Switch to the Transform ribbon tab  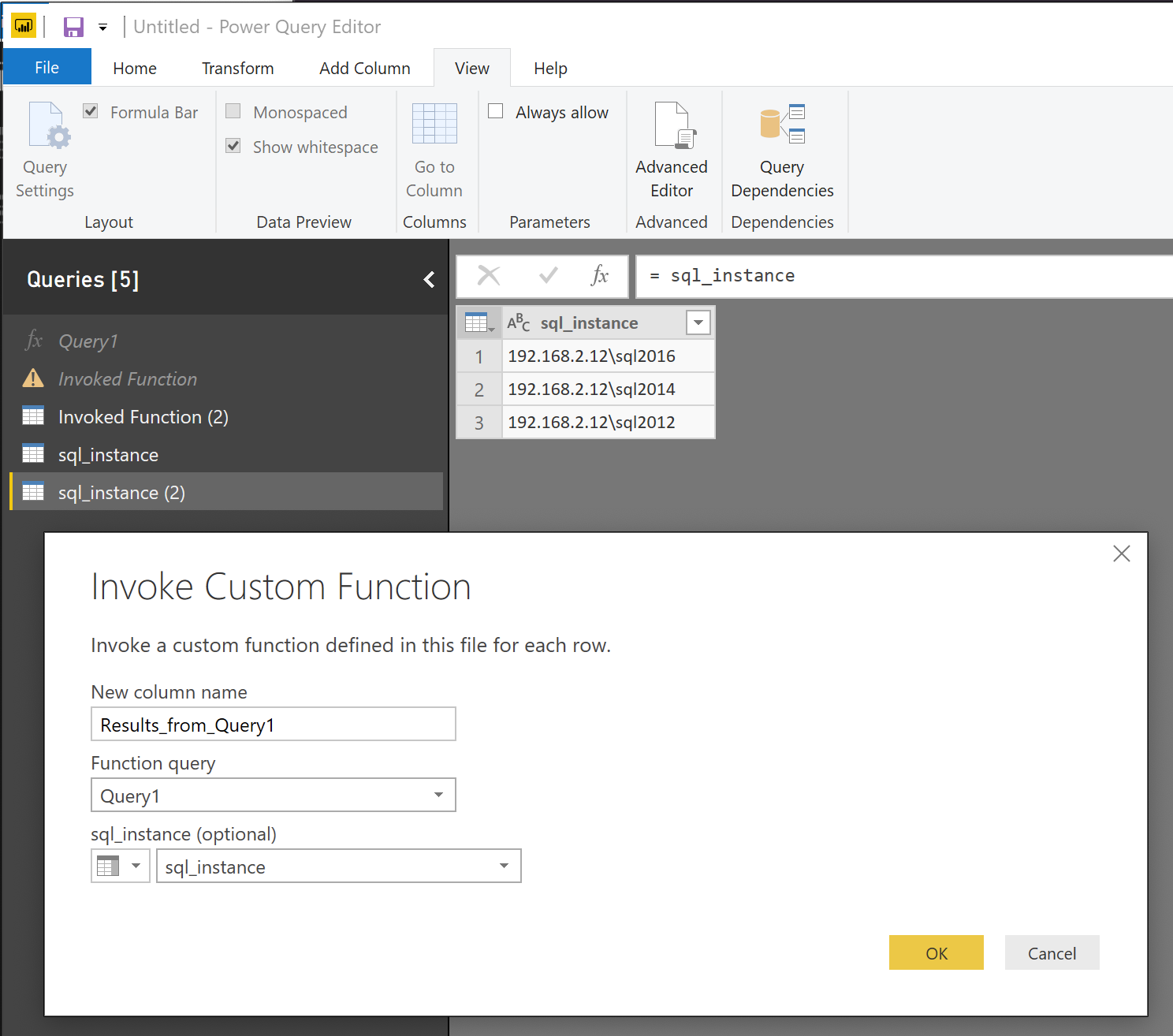[237, 69]
